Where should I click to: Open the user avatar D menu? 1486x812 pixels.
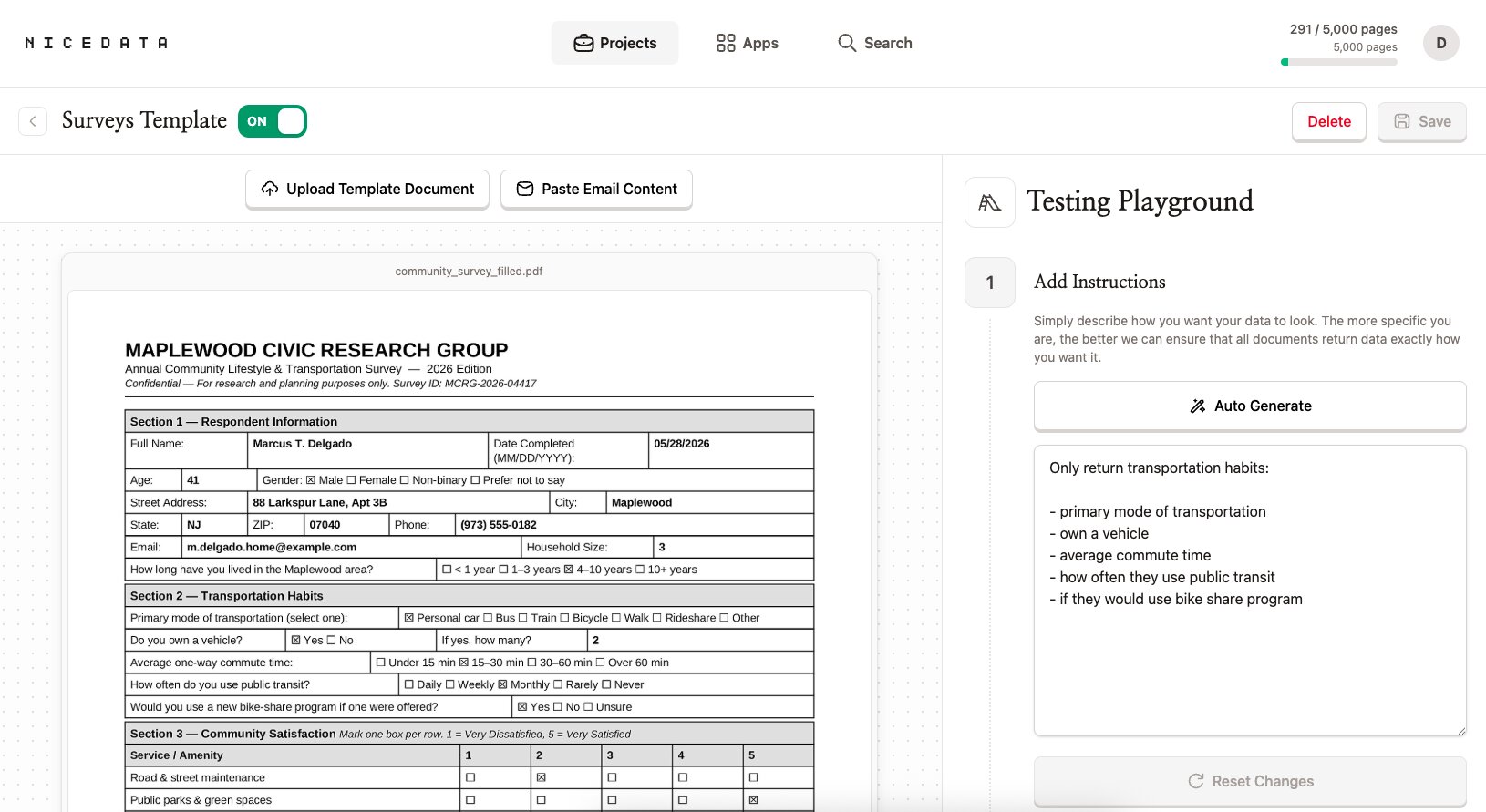pyautogui.click(x=1441, y=43)
